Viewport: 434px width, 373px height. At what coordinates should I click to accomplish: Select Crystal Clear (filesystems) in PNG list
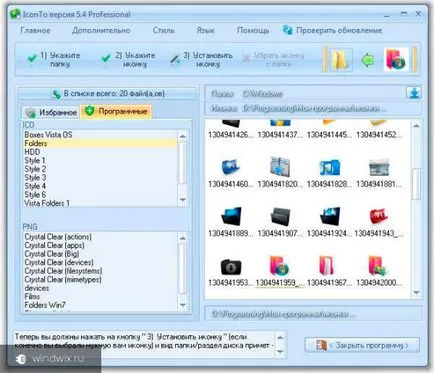coord(100,271)
